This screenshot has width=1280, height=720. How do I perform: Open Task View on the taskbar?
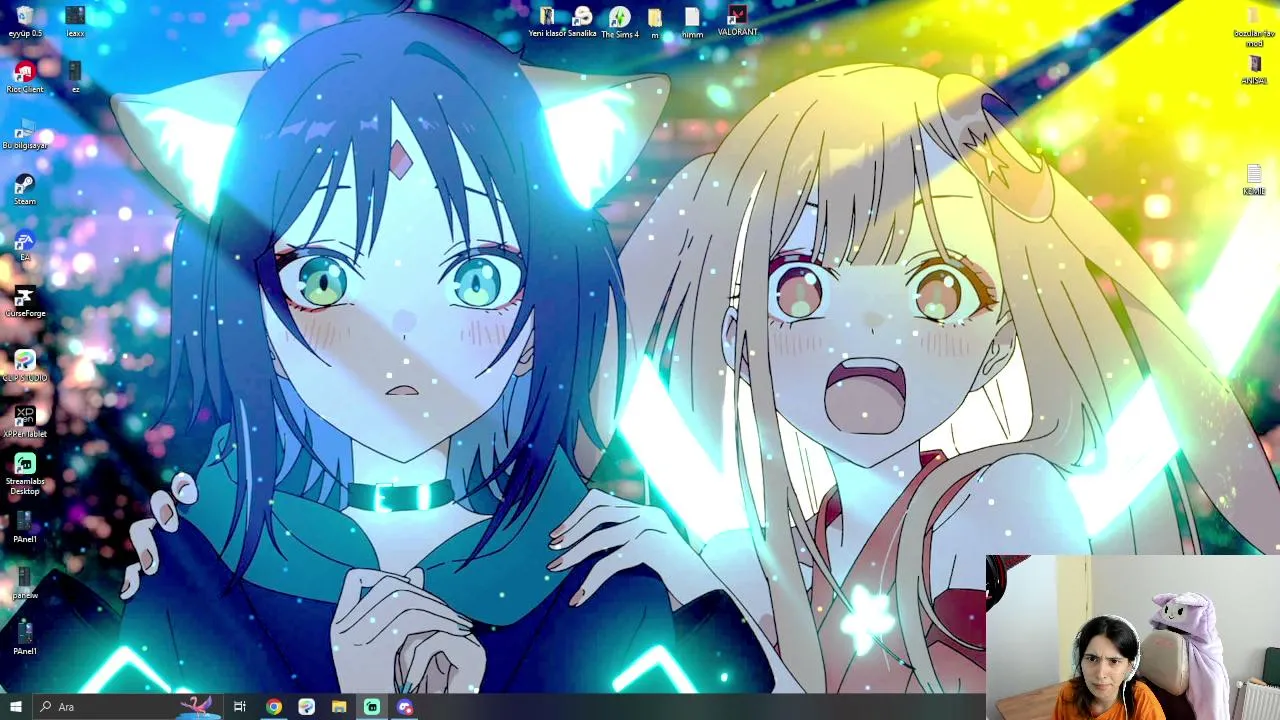240,707
